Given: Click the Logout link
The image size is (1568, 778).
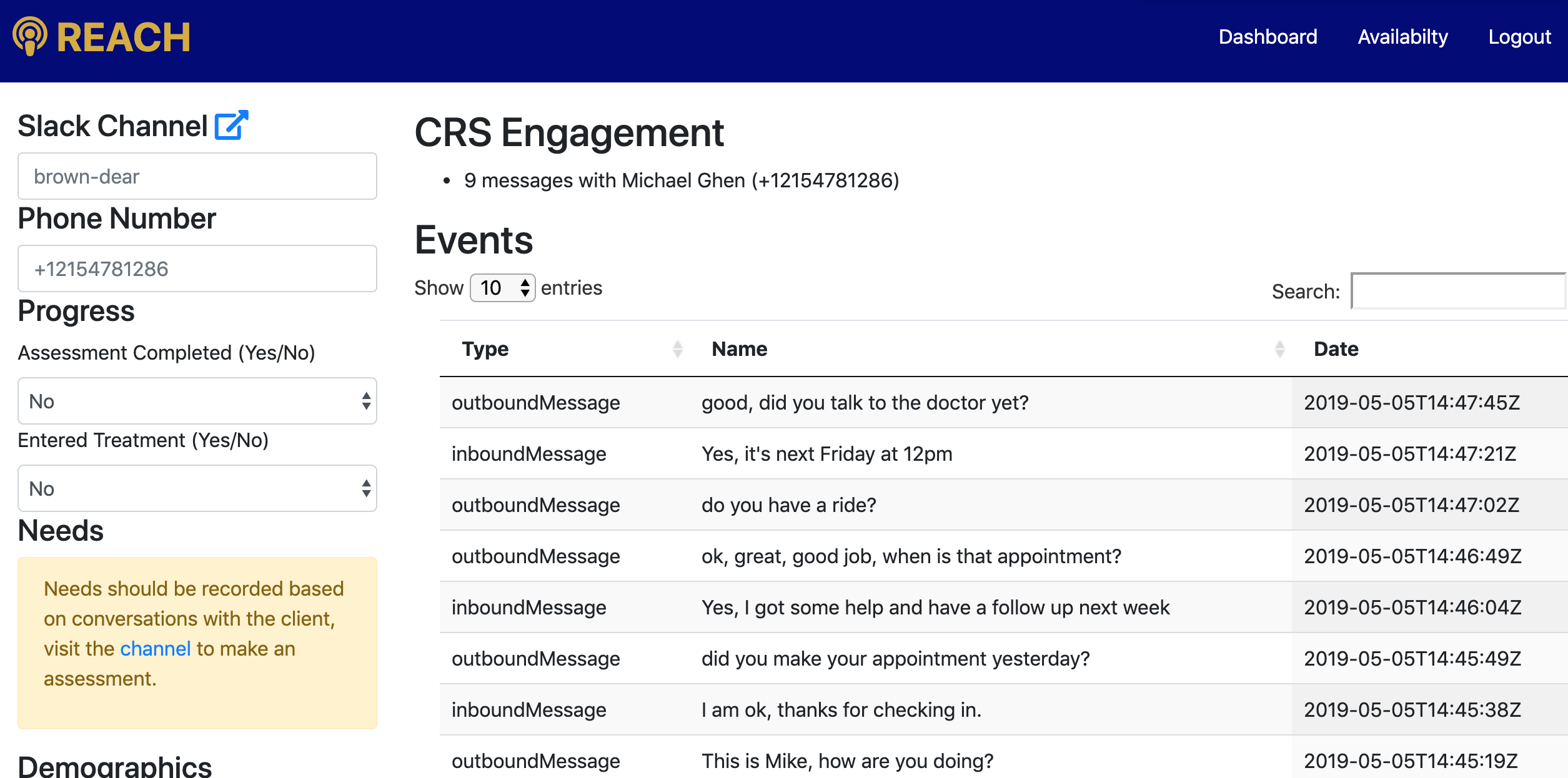Looking at the screenshot, I should click(1519, 37).
